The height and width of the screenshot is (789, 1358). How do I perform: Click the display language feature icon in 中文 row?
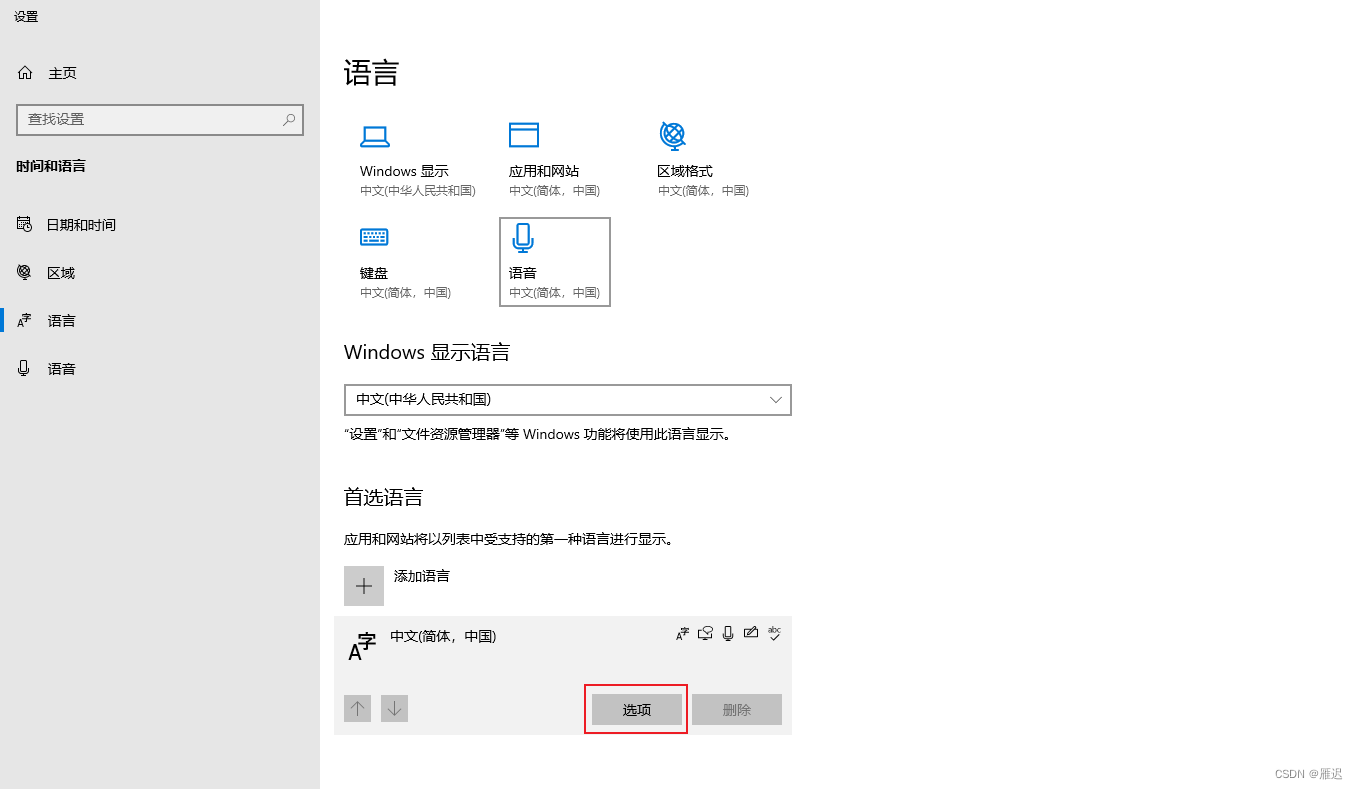(x=683, y=633)
